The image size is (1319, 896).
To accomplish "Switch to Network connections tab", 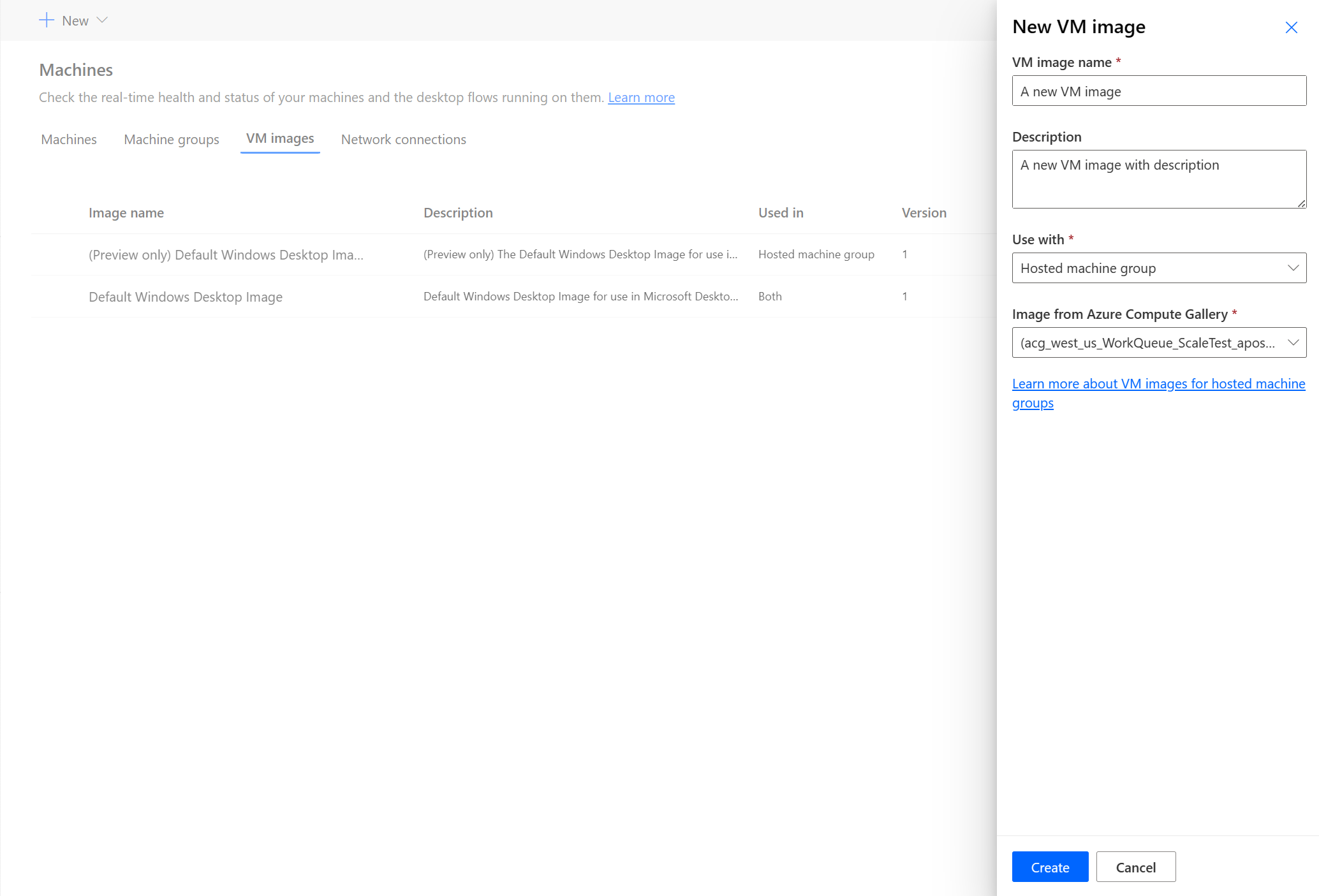I will click(404, 139).
